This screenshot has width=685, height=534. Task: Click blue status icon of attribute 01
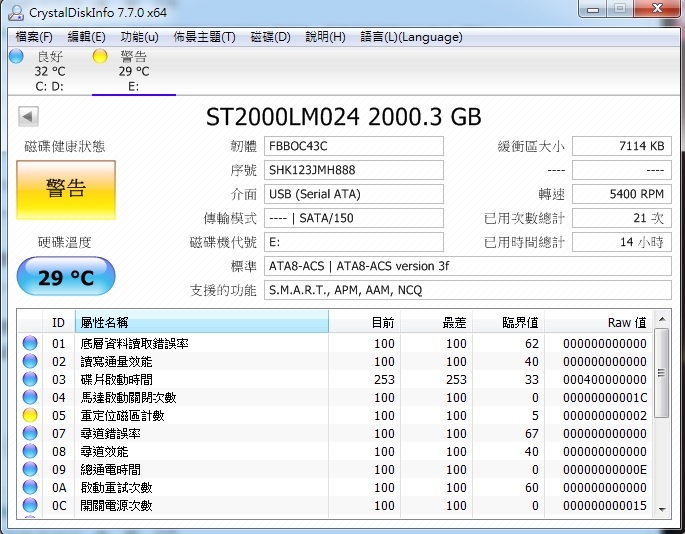[30, 343]
